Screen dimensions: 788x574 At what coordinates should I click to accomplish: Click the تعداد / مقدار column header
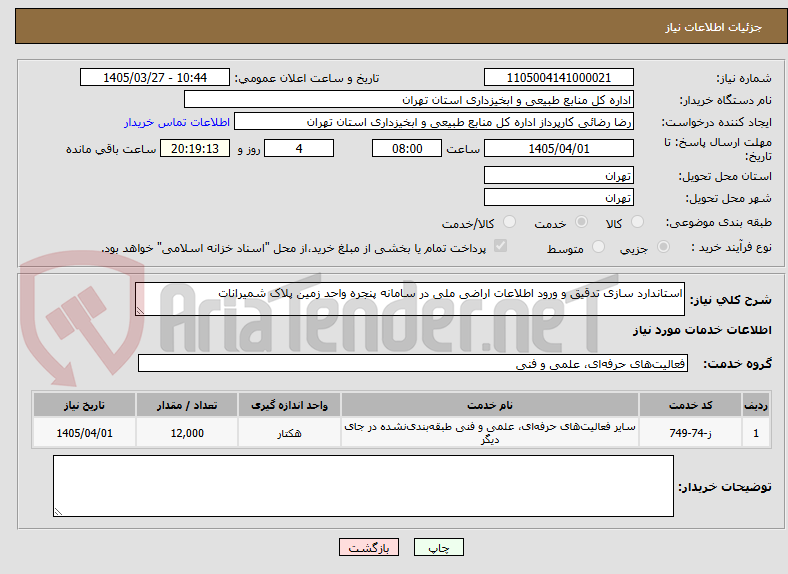187,405
